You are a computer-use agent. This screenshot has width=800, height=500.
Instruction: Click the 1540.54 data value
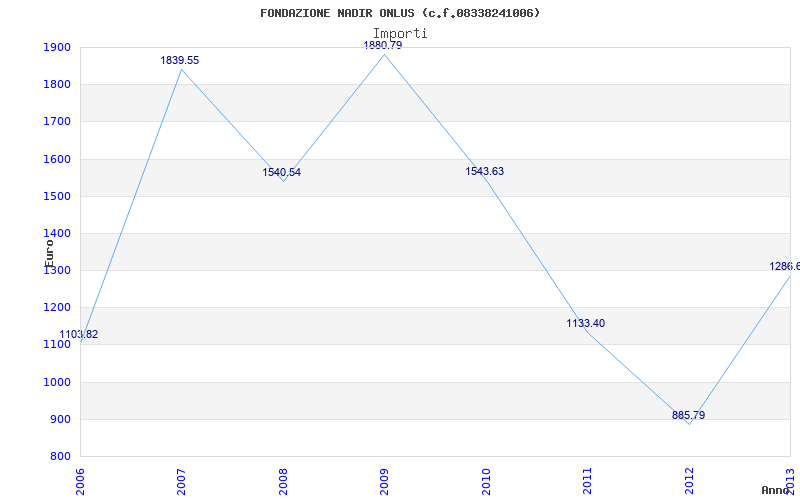click(x=282, y=172)
